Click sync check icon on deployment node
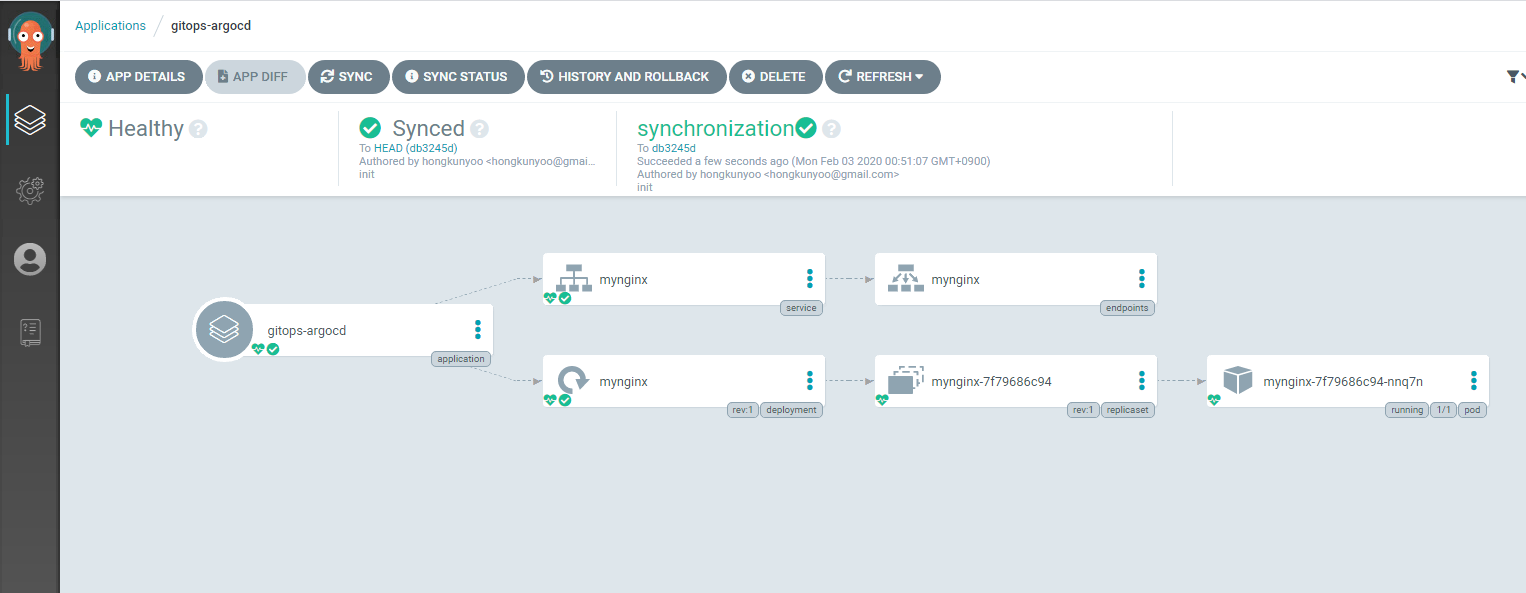Image resolution: width=1526 pixels, height=593 pixels. tap(565, 400)
